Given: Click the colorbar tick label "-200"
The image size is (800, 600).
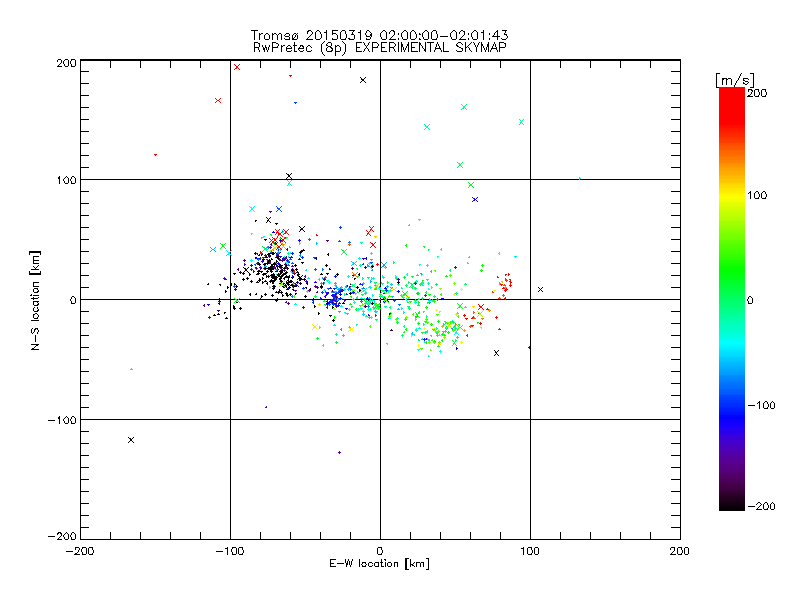Looking at the screenshot, I should point(761,506).
